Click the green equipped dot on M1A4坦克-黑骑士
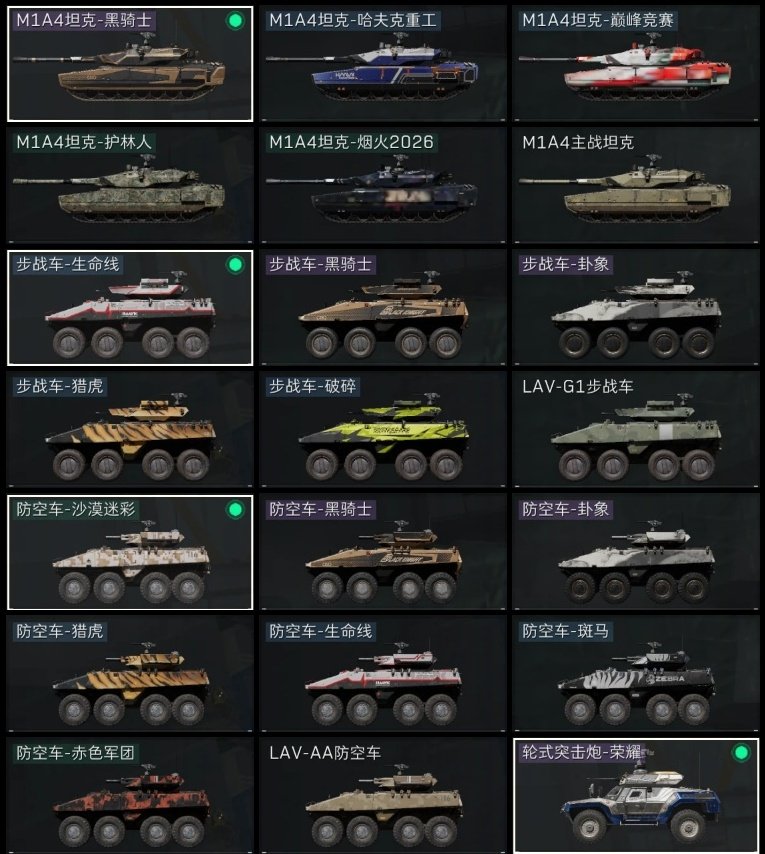765x854 pixels. coord(235,21)
